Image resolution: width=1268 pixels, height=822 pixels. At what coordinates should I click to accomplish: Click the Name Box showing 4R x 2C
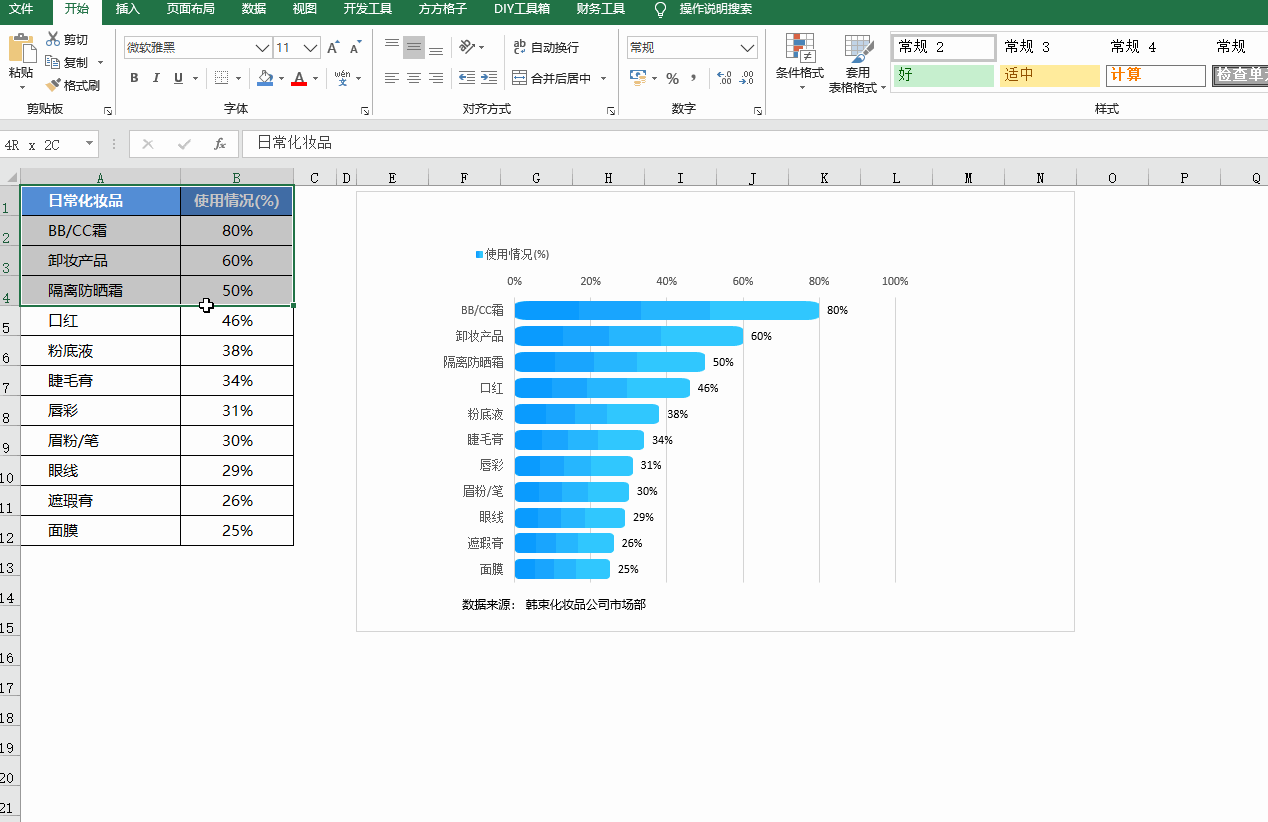point(42,144)
